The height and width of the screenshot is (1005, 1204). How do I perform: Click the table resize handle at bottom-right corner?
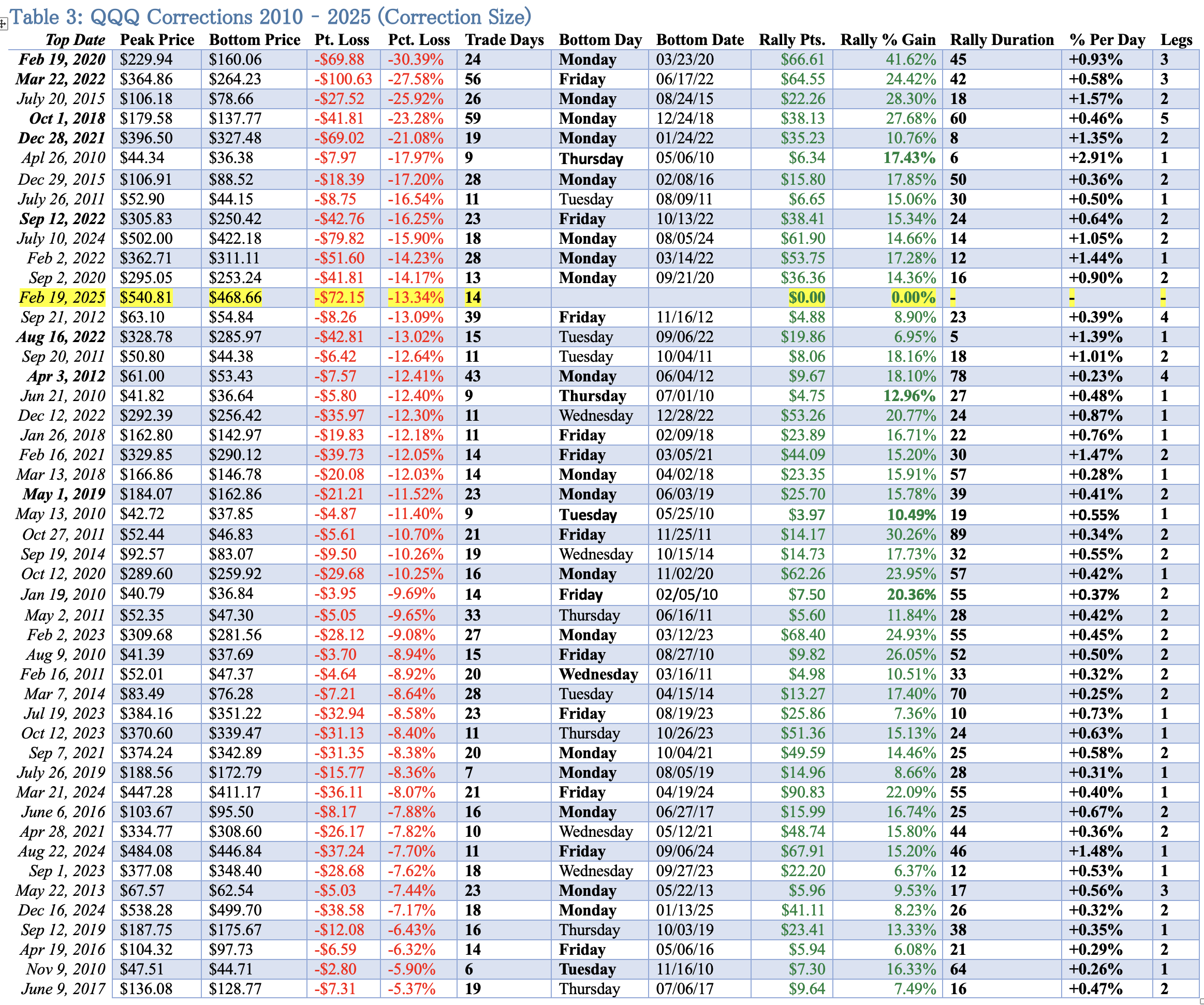point(1202,1001)
